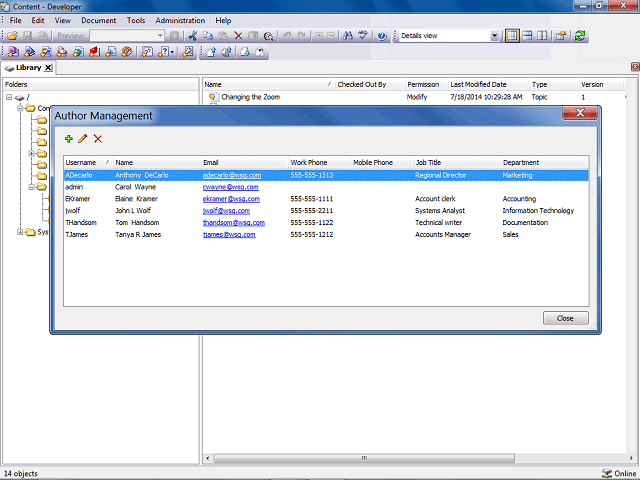
Task: Open dropdown arrow beside question-mark document icon
Action: click(x=172, y=52)
